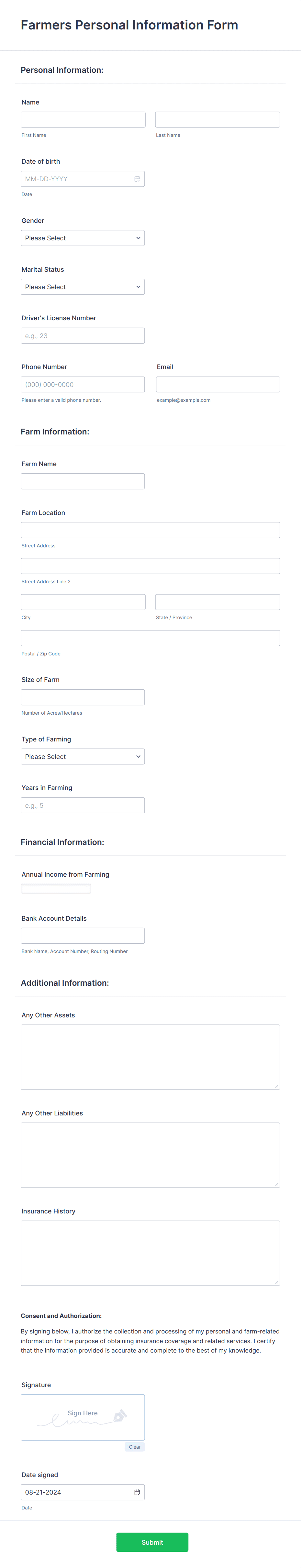Select the Phone Number field
301x1568 pixels.
pyautogui.click(x=83, y=384)
